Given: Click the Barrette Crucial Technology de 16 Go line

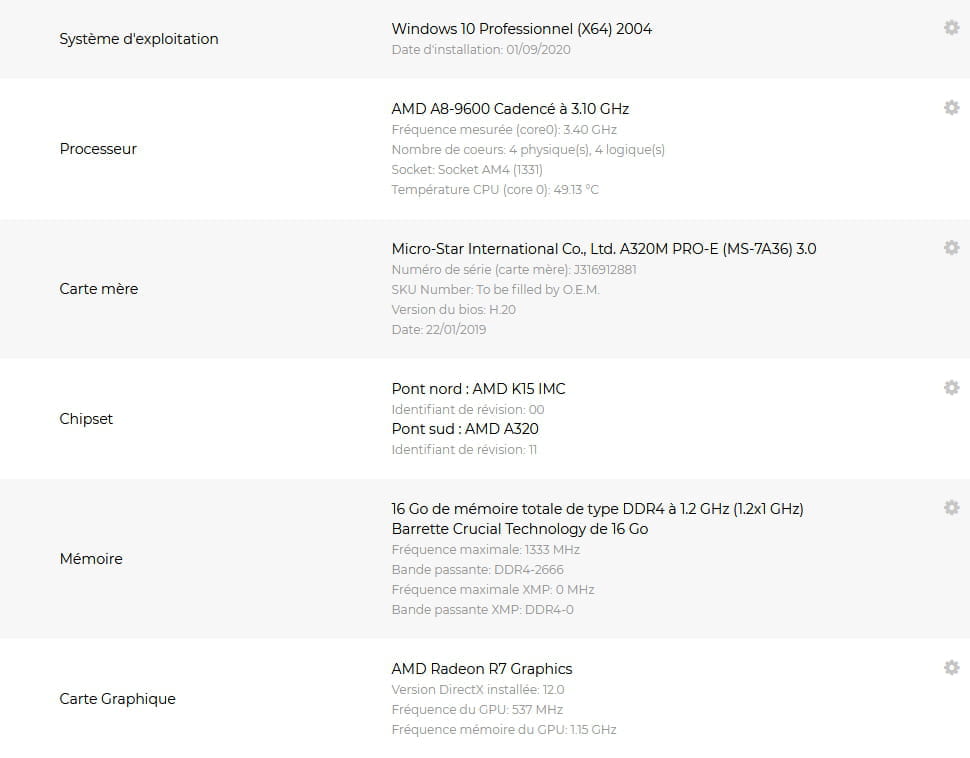Looking at the screenshot, I should coord(520,529).
